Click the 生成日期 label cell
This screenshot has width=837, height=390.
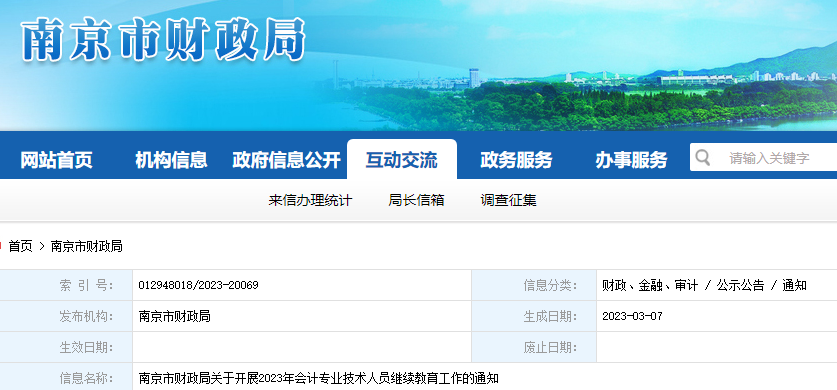coord(534,316)
